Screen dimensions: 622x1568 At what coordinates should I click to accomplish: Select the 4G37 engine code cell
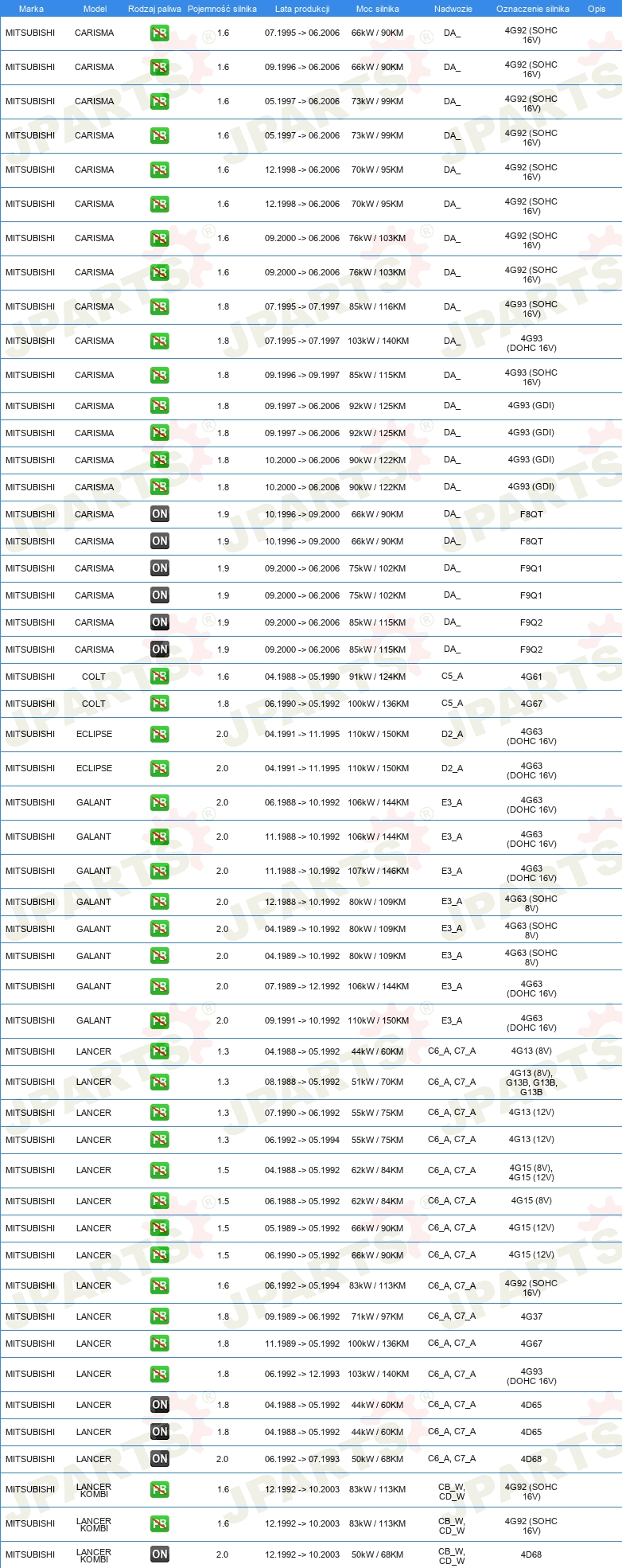(531, 1317)
